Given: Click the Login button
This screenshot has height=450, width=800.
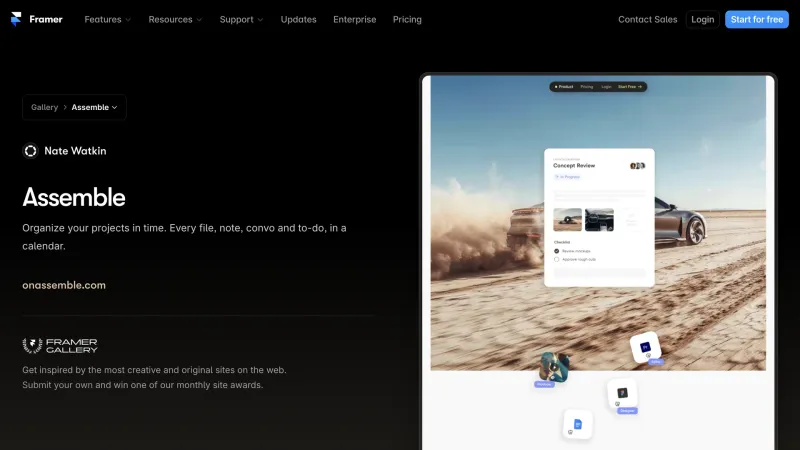Looking at the screenshot, I should coord(703,19).
